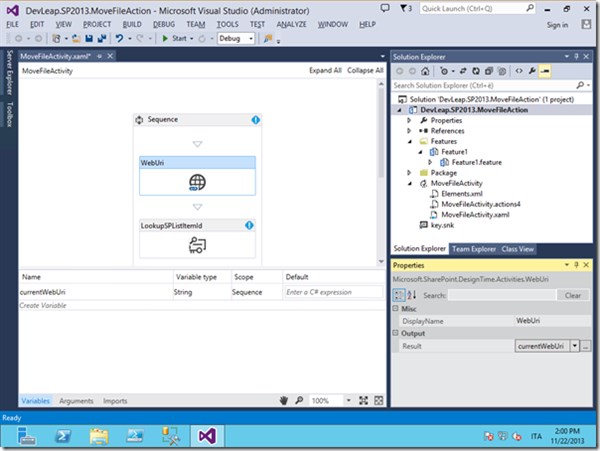The width and height of the screenshot is (600, 451).
Task: Open the zoom percentage dropdown
Action: coord(349,401)
